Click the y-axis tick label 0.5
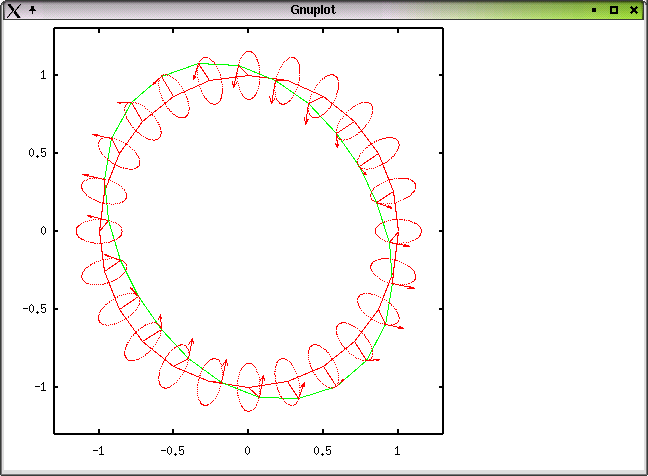 pyautogui.click(x=37, y=153)
